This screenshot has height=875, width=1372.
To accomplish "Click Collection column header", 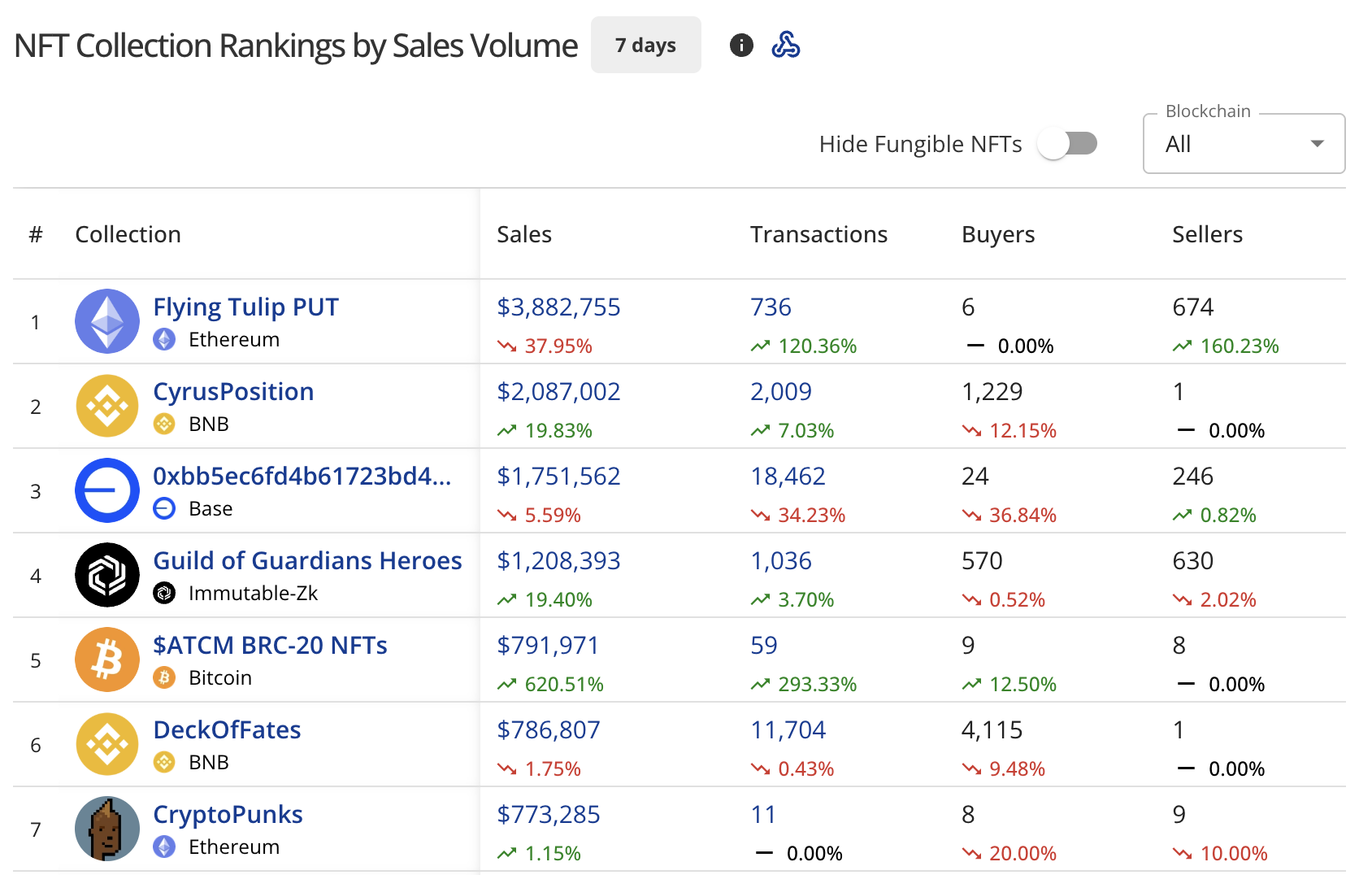I will pos(128,234).
